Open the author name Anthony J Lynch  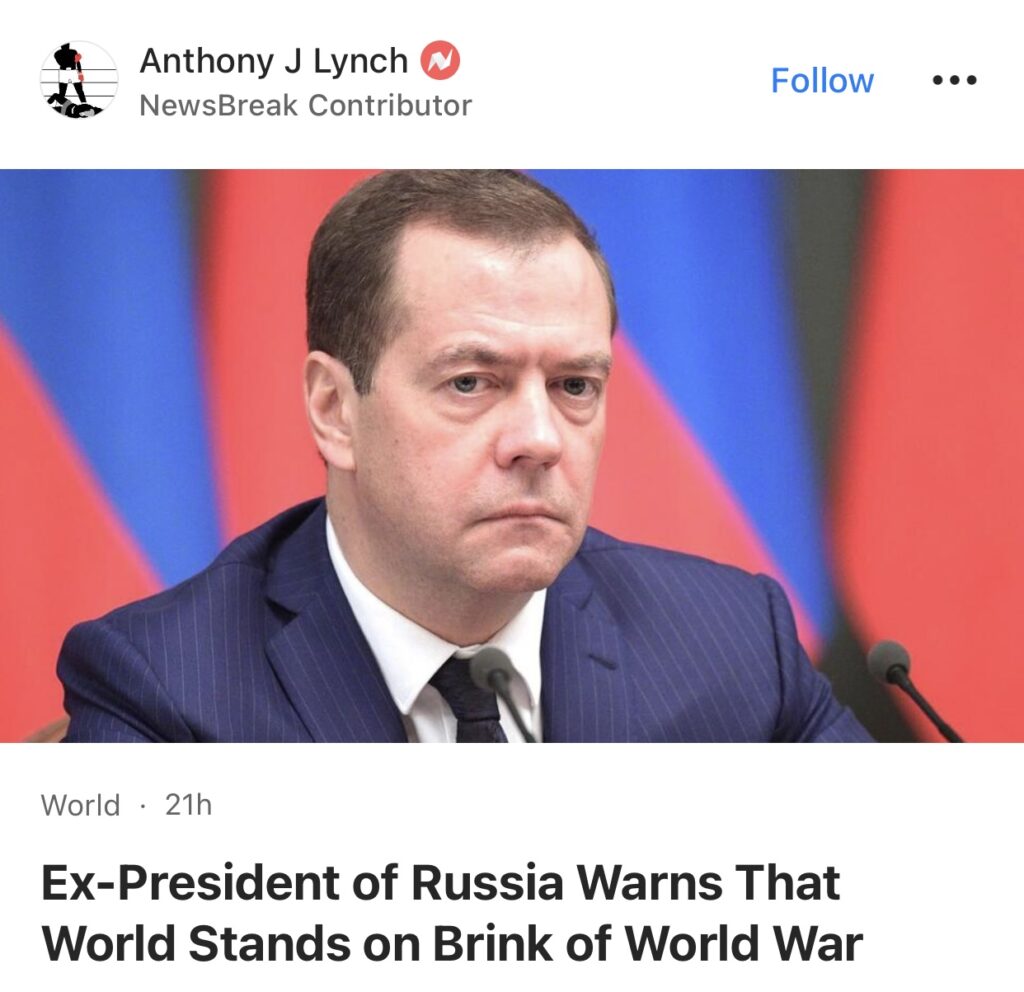coord(274,61)
